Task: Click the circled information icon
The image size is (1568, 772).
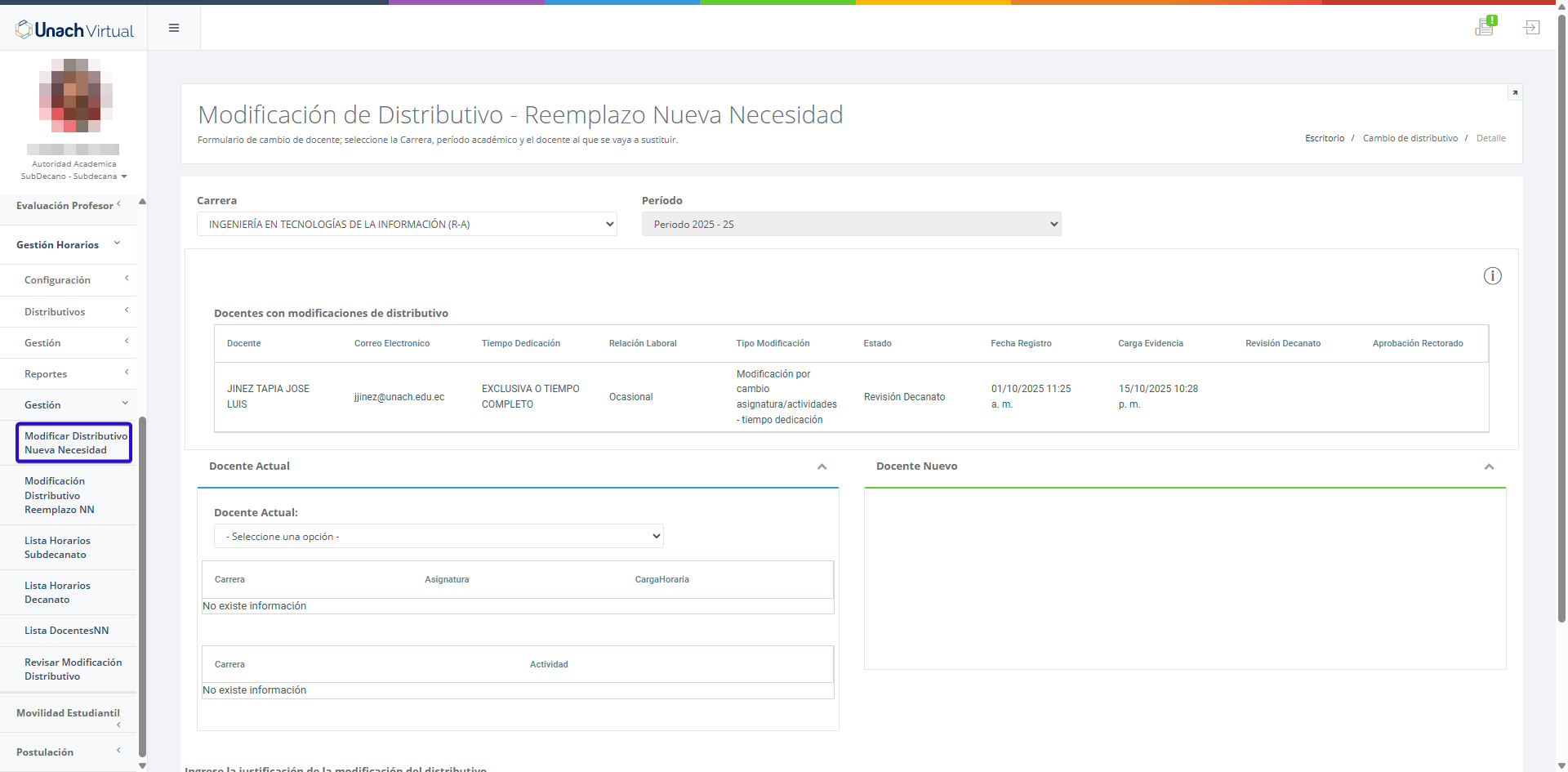Action: click(1492, 276)
